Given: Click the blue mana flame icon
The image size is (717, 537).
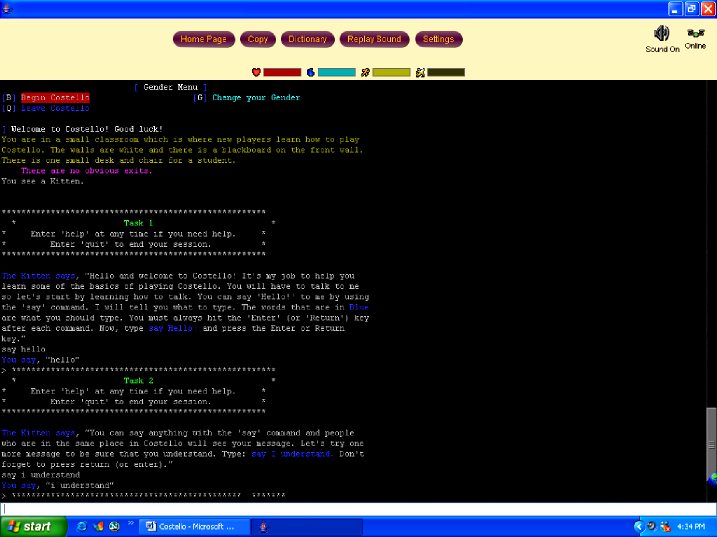Looking at the screenshot, I should pyautogui.click(x=310, y=72).
